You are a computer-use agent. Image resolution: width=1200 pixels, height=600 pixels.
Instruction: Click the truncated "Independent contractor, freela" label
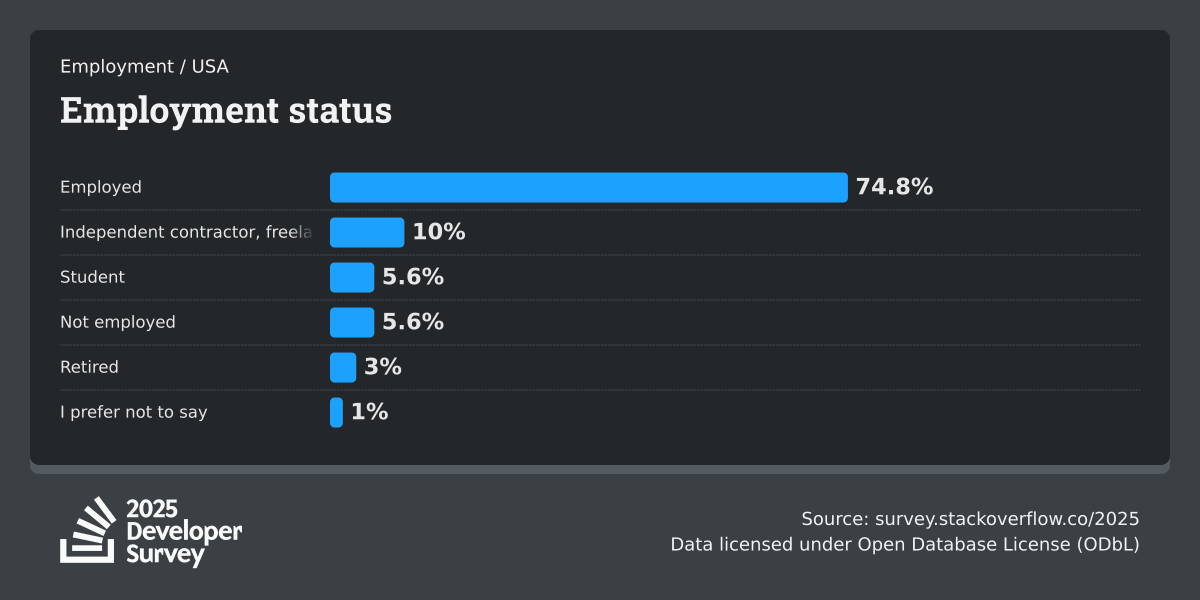pos(186,232)
